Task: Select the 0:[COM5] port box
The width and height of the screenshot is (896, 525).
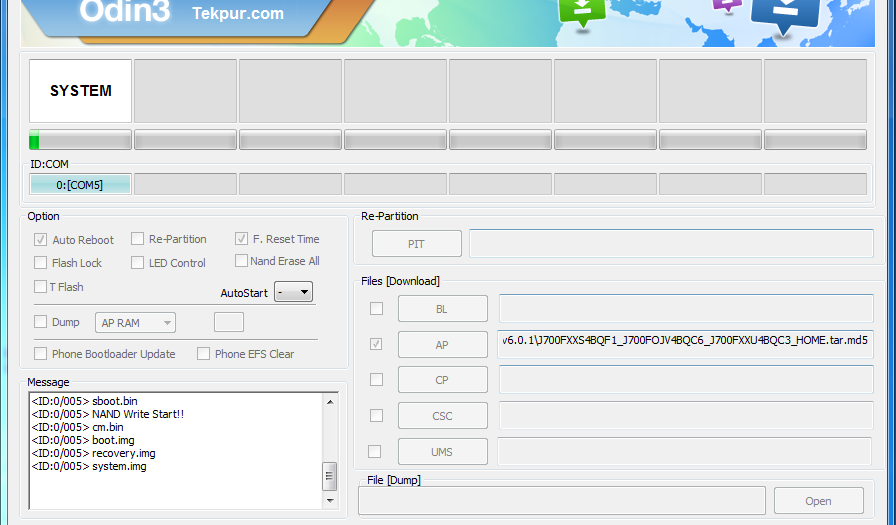Action: pos(80,185)
